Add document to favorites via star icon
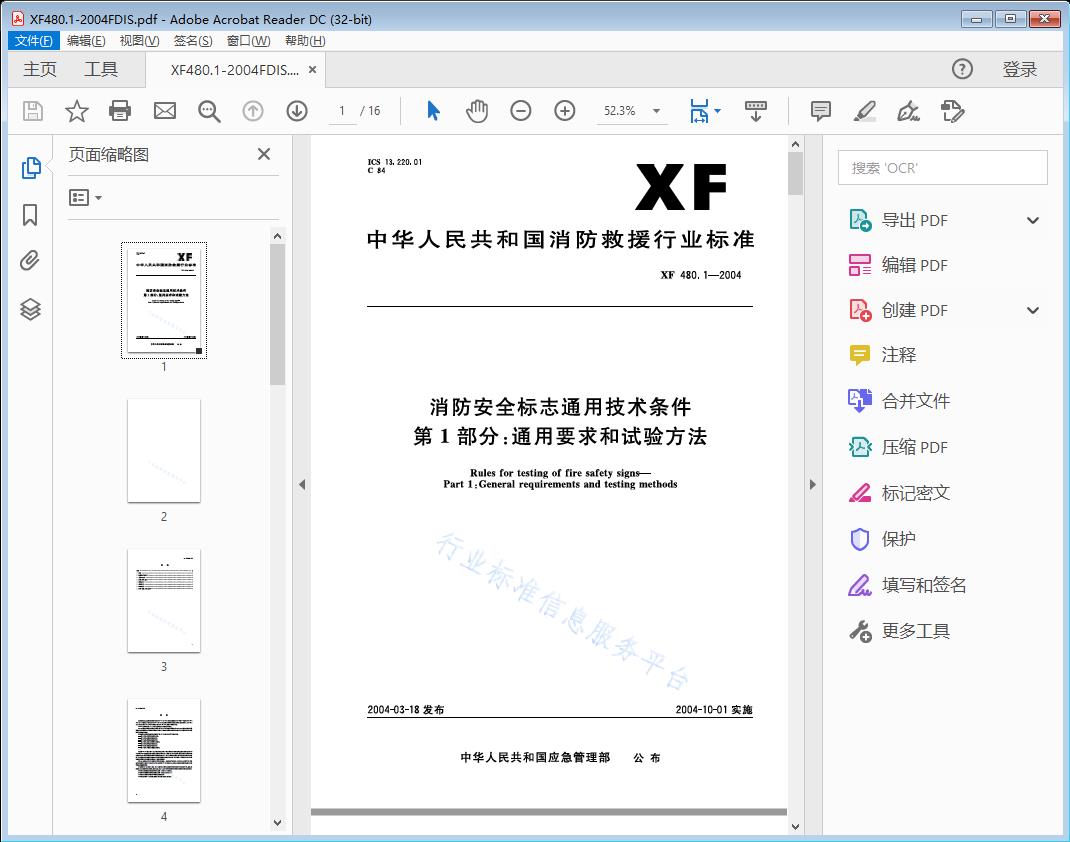Viewport: 1070px width, 842px height. (76, 111)
